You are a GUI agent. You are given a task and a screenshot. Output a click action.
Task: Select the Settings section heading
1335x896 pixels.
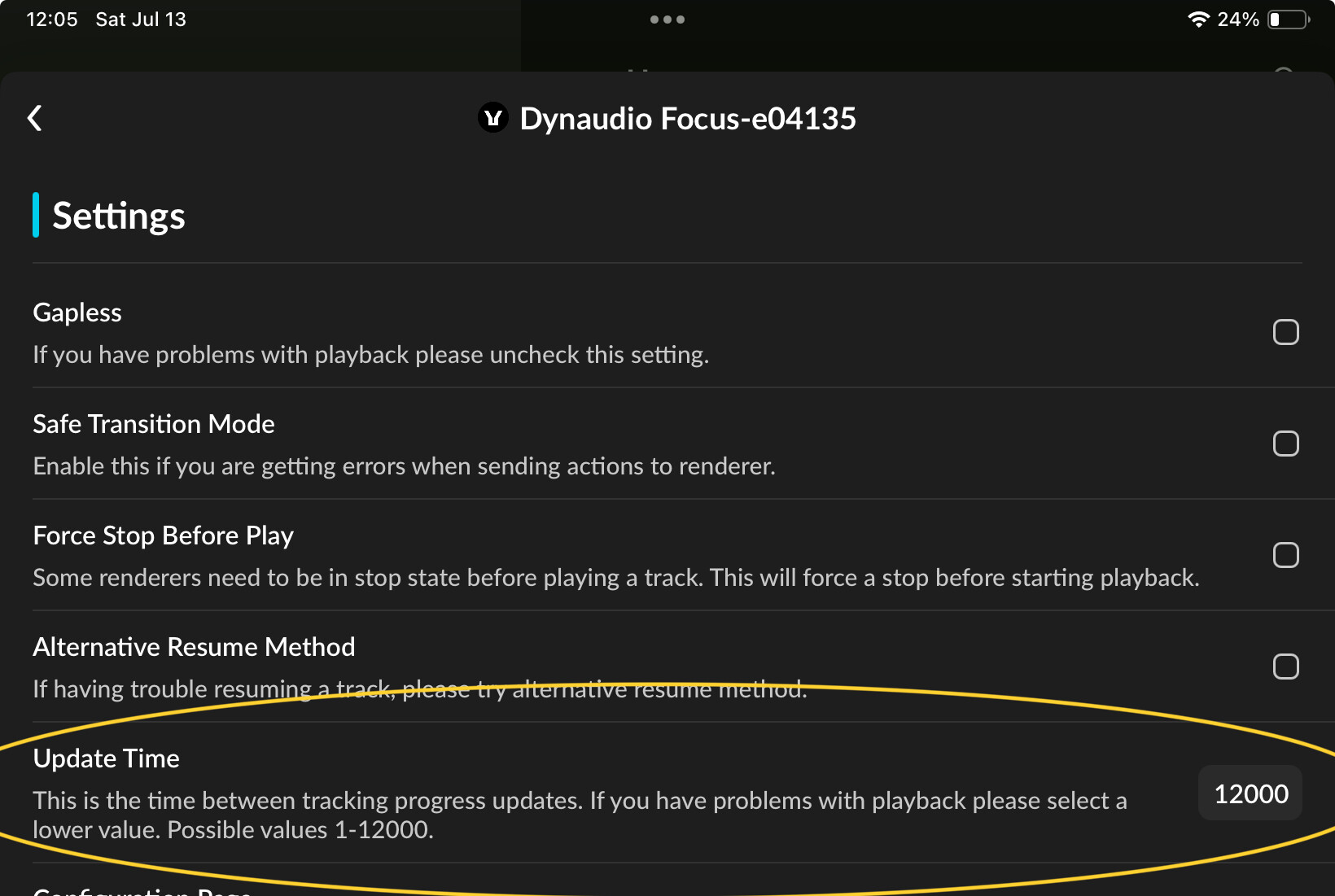coord(119,216)
